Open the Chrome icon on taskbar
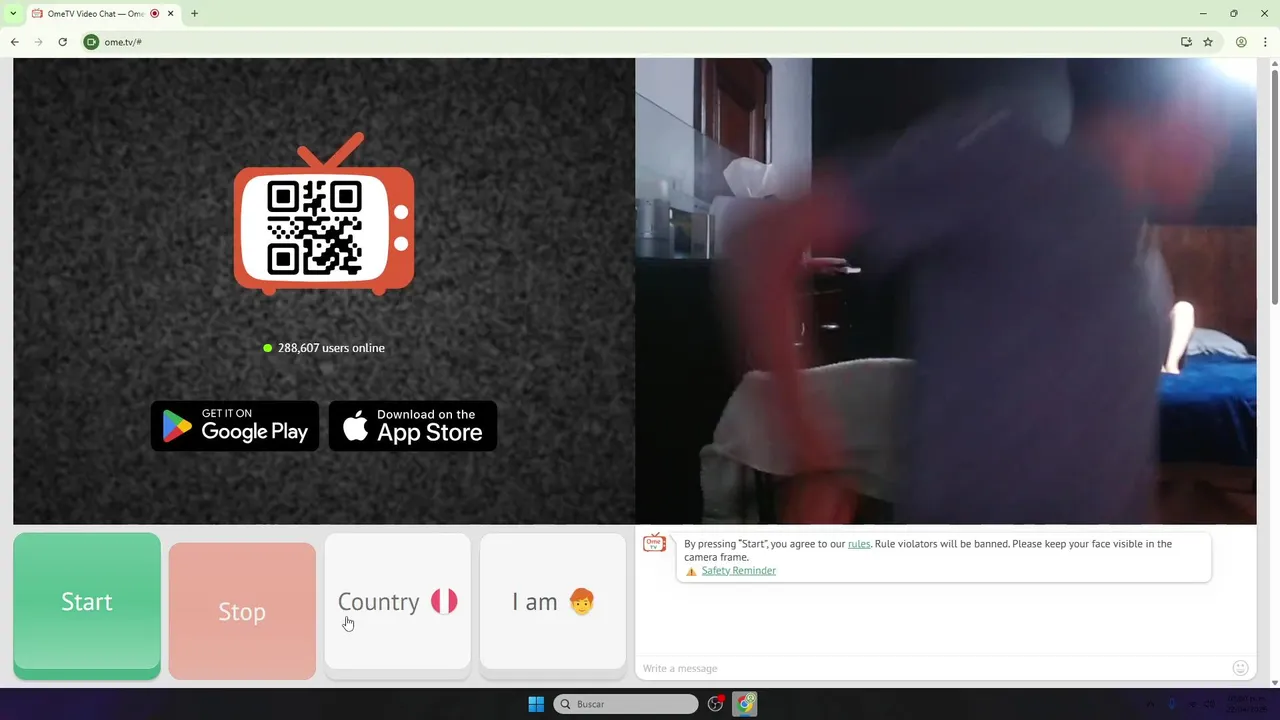Screen dimensions: 1280x720 click(x=745, y=704)
